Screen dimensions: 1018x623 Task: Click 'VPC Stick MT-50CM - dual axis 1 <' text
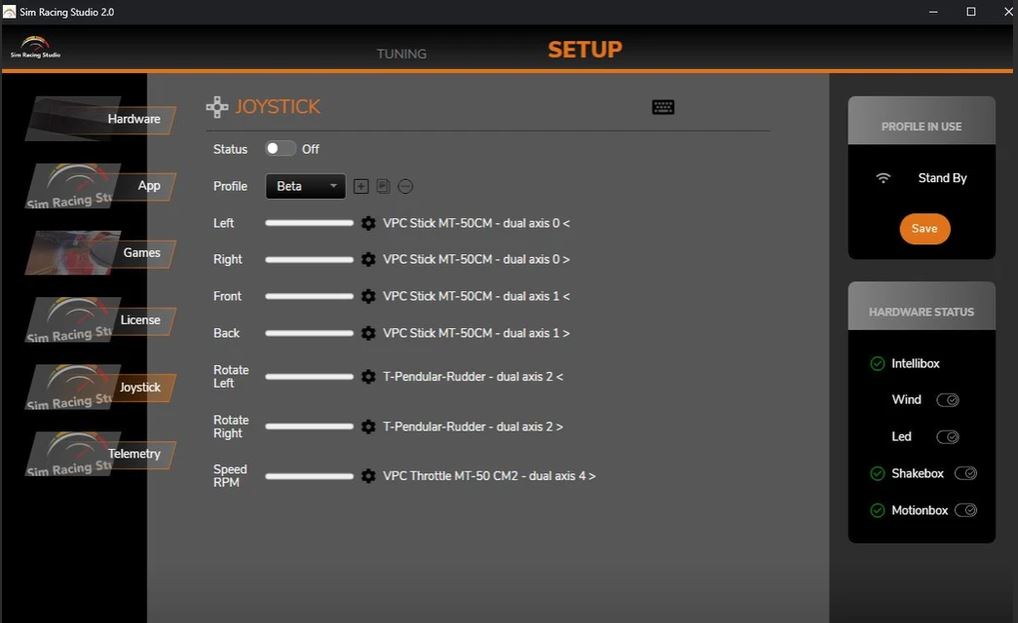point(477,297)
